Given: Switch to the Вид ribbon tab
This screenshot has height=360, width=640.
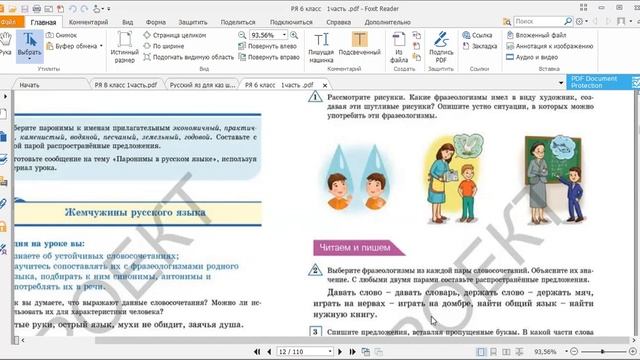Looking at the screenshot, I should [127, 22].
